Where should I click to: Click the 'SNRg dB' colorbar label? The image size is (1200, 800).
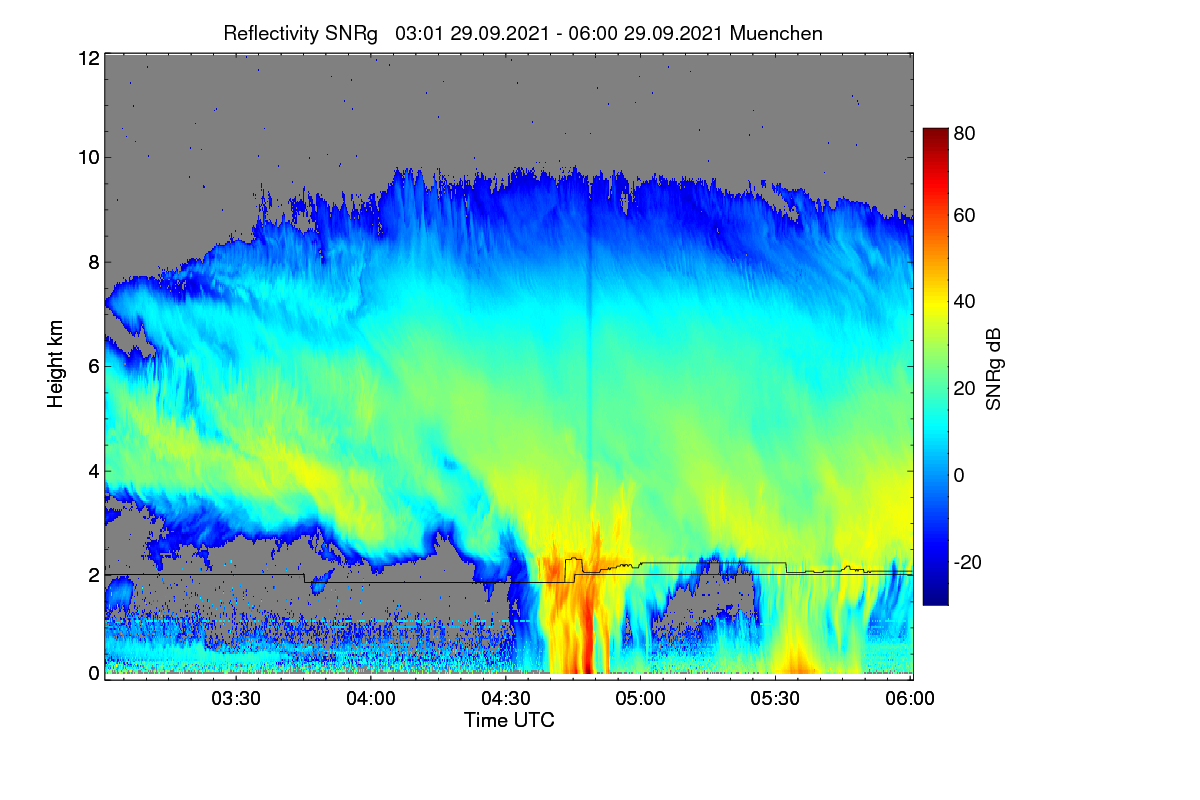[993, 369]
